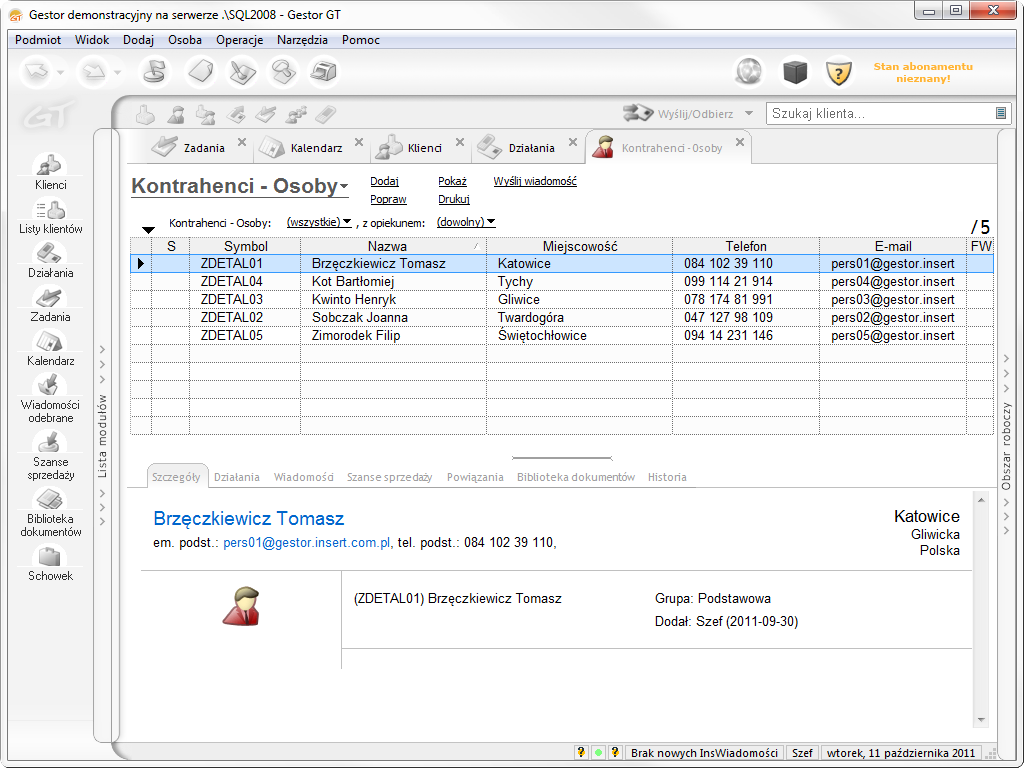Click the subscription status shield icon
1024x768 pixels.
(x=839, y=72)
